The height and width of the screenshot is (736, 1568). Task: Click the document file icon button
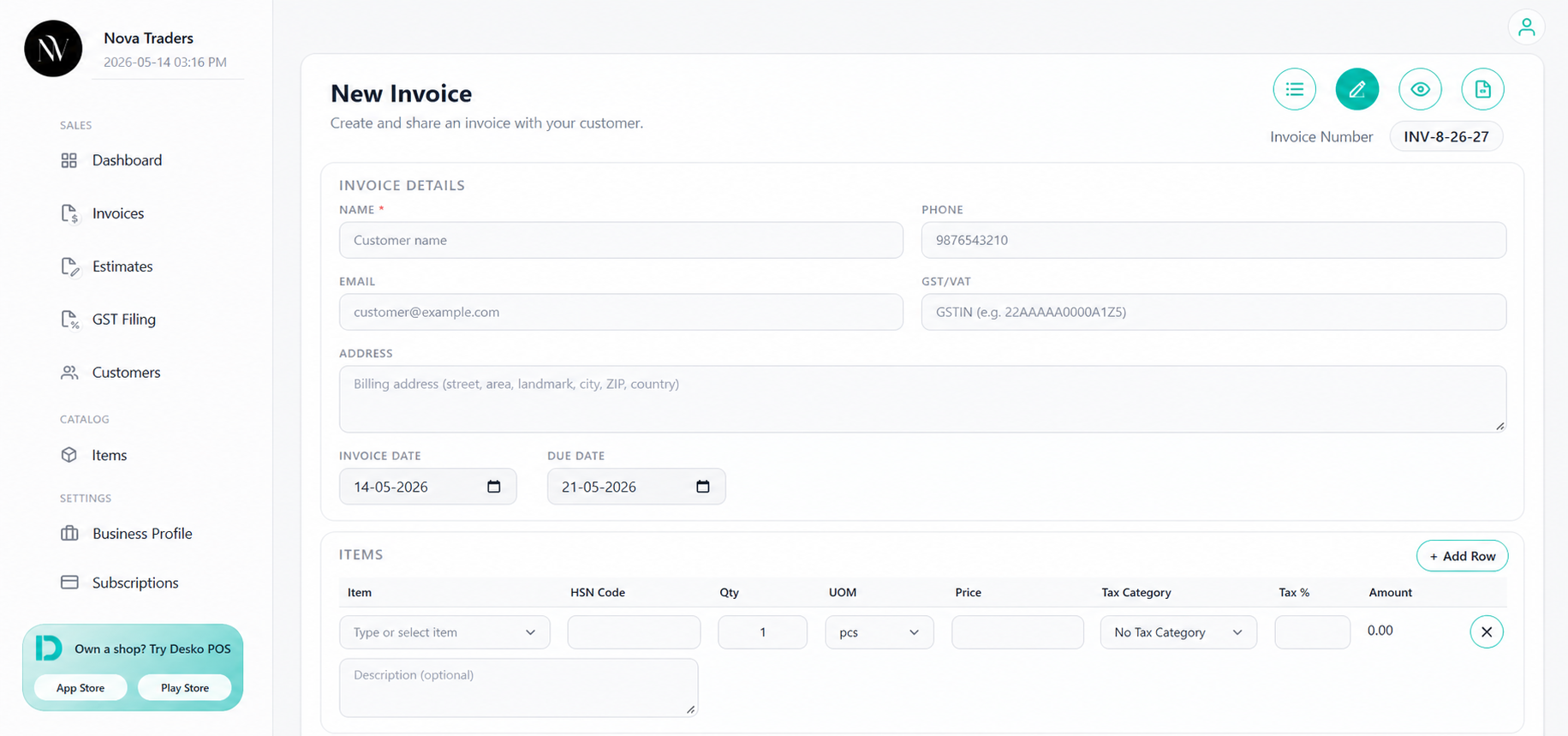pyautogui.click(x=1482, y=89)
